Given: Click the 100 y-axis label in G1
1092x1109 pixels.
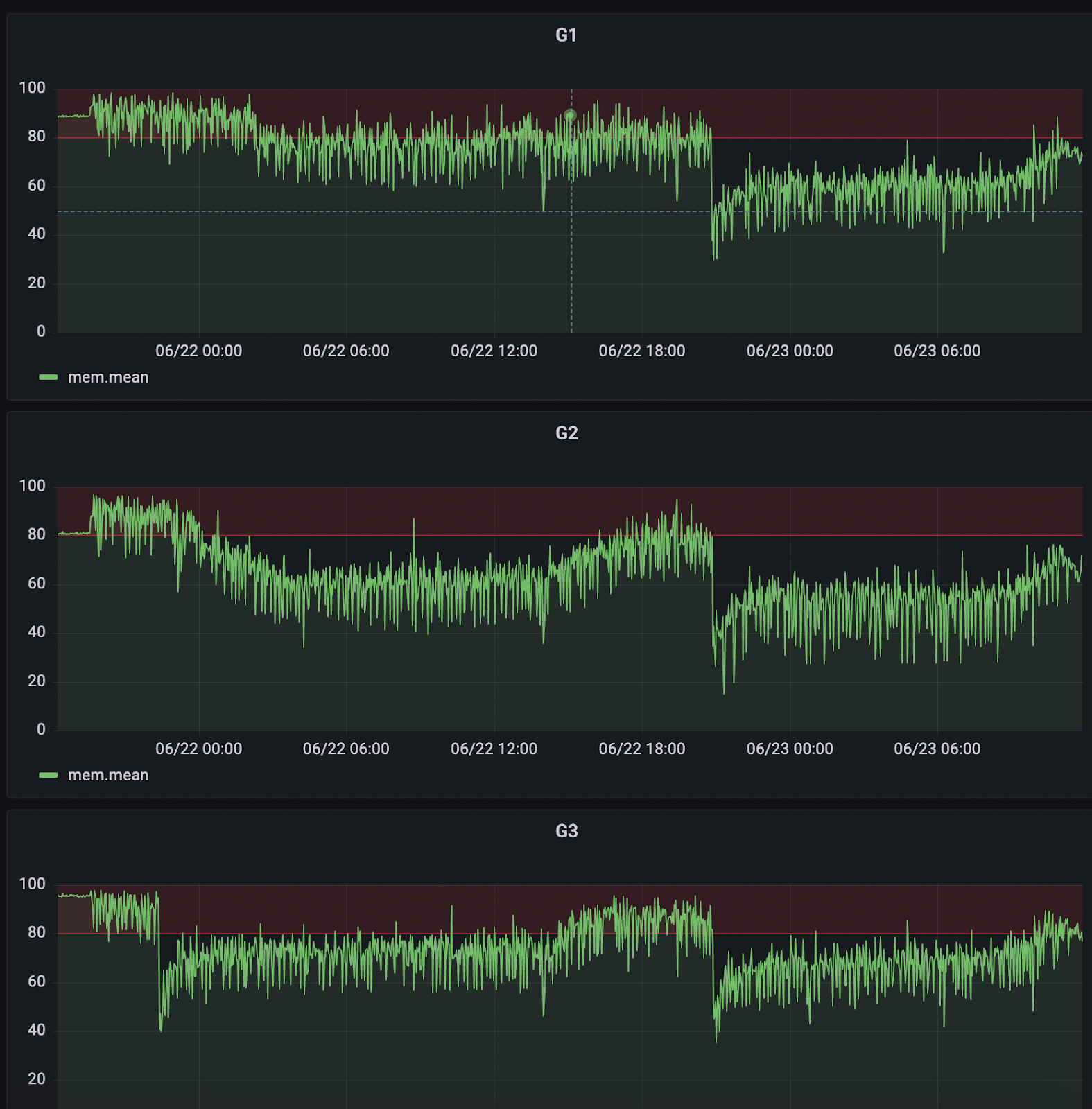Looking at the screenshot, I should [x=32, y=88].
